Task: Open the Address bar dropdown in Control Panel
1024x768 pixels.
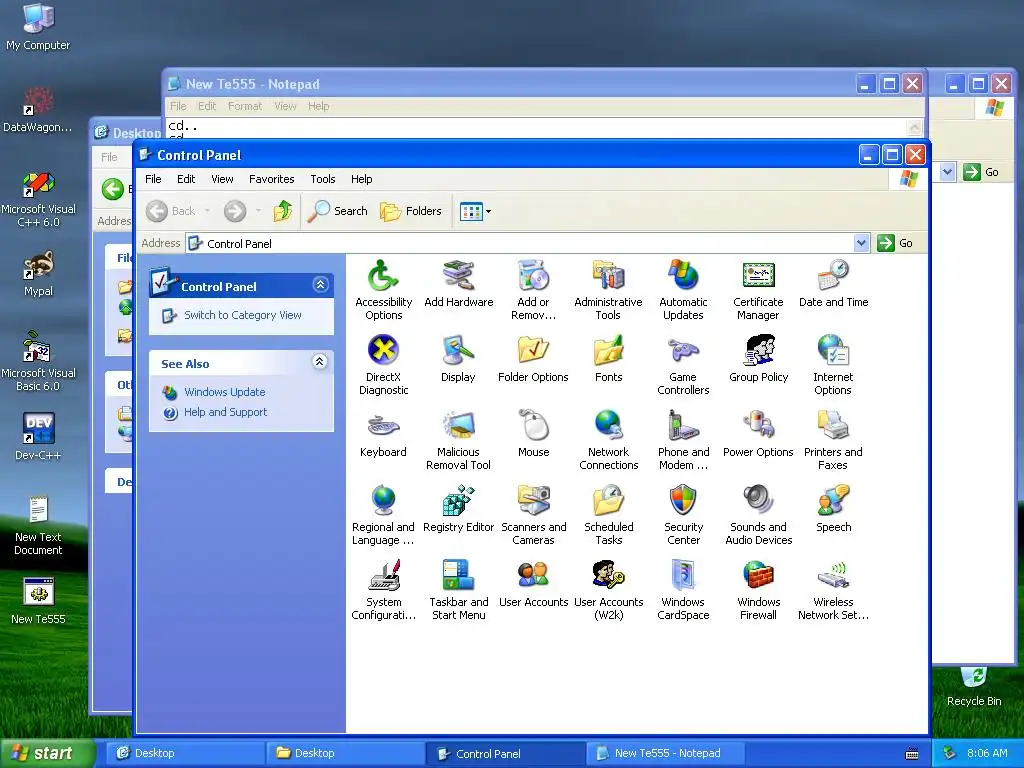Action: coord(861,243)
